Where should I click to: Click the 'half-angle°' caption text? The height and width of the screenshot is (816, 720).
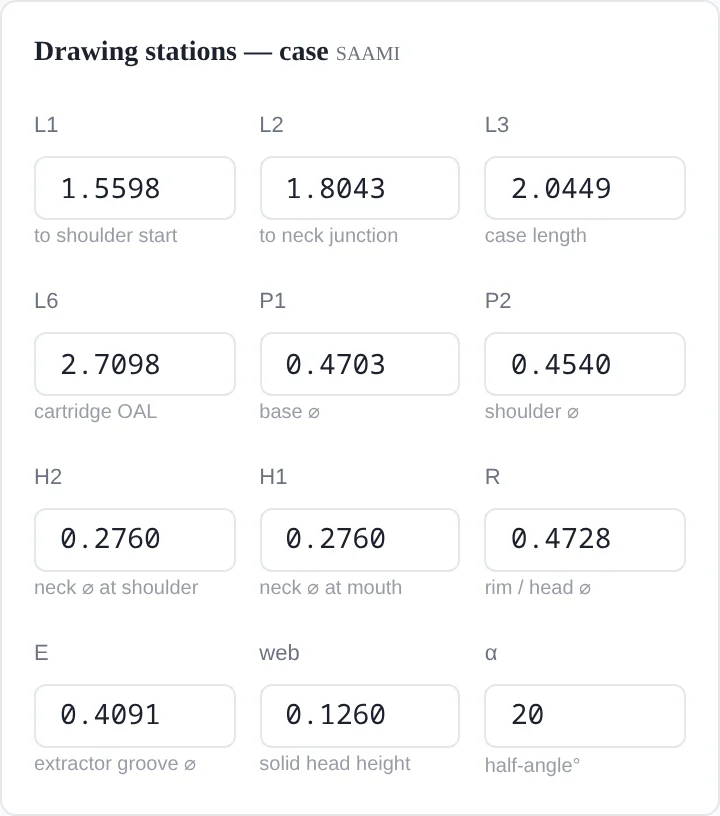(x=532, y=766)
